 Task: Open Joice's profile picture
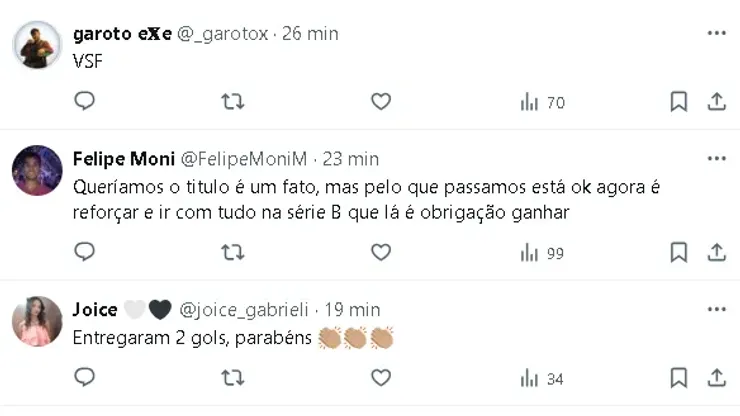(37, 322)
